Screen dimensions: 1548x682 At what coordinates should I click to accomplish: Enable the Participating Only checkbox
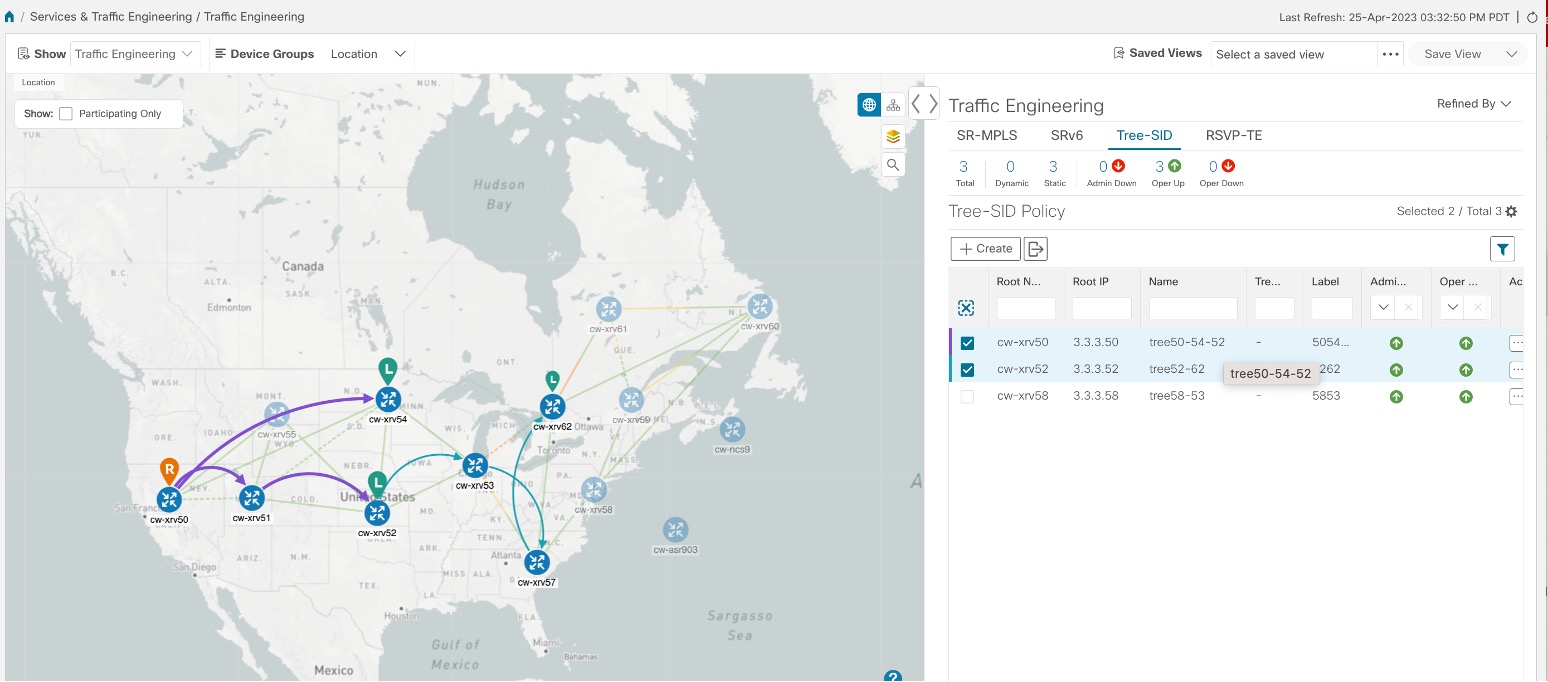(x=68, y=113)
